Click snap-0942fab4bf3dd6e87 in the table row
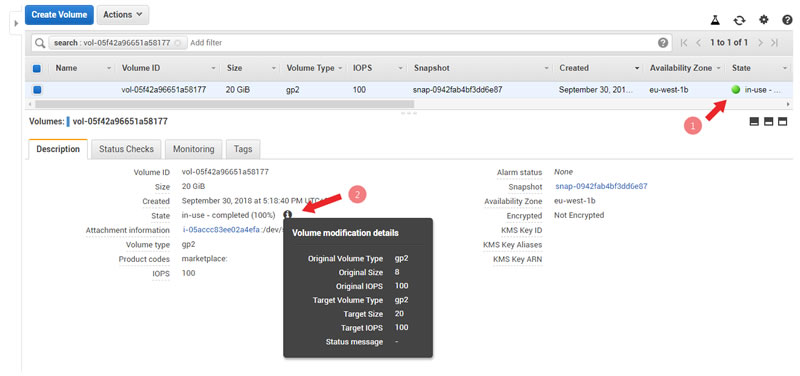The width and height of the screenshot is (800, 376). 458,90
